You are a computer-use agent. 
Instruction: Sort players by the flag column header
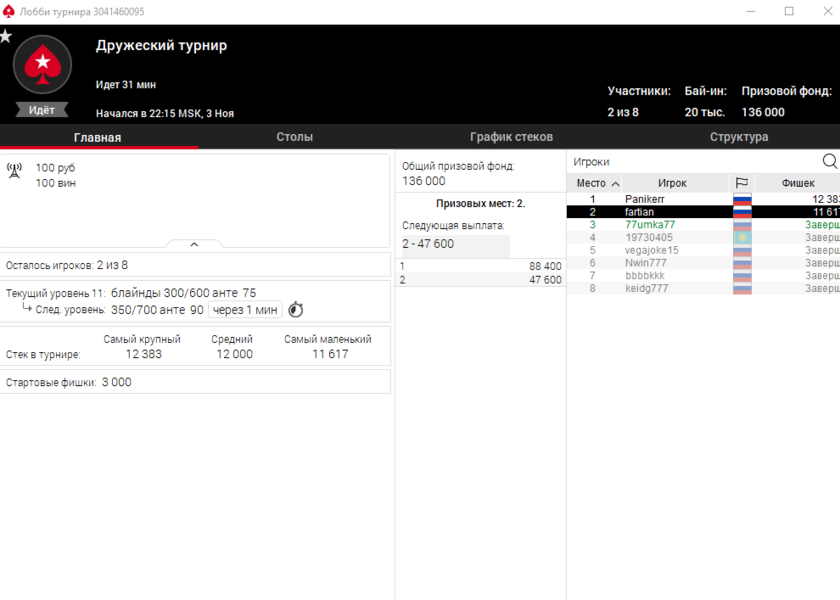[x=741, y=183]
